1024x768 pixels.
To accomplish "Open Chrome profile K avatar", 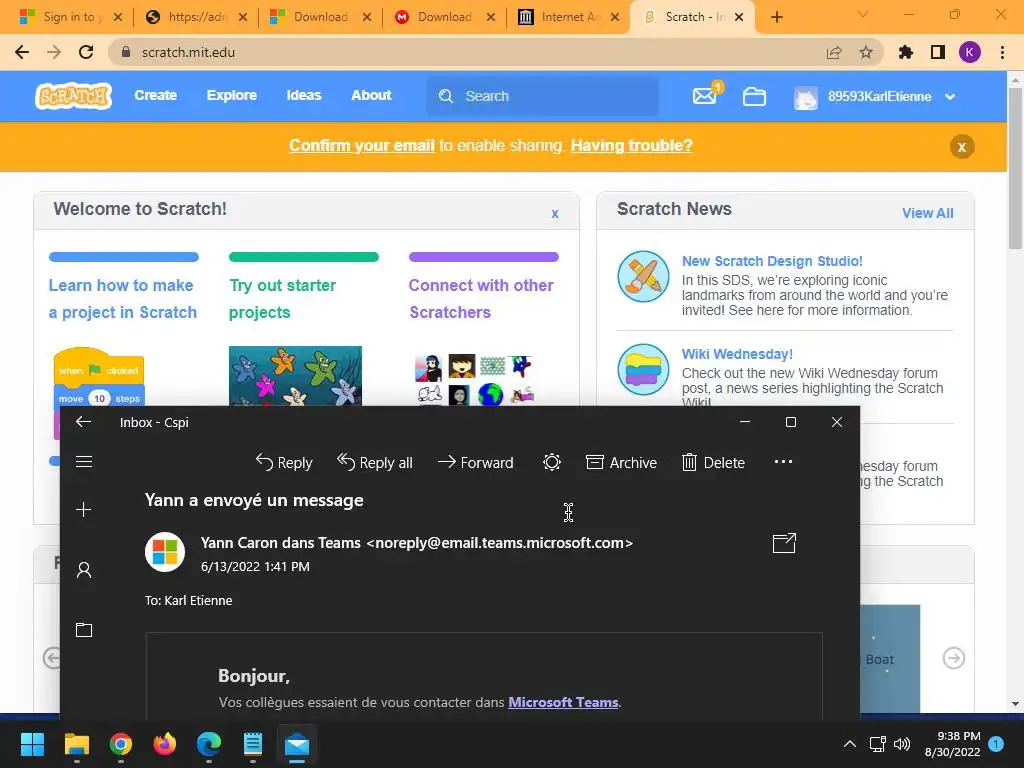I will click(x=970, y=52).
